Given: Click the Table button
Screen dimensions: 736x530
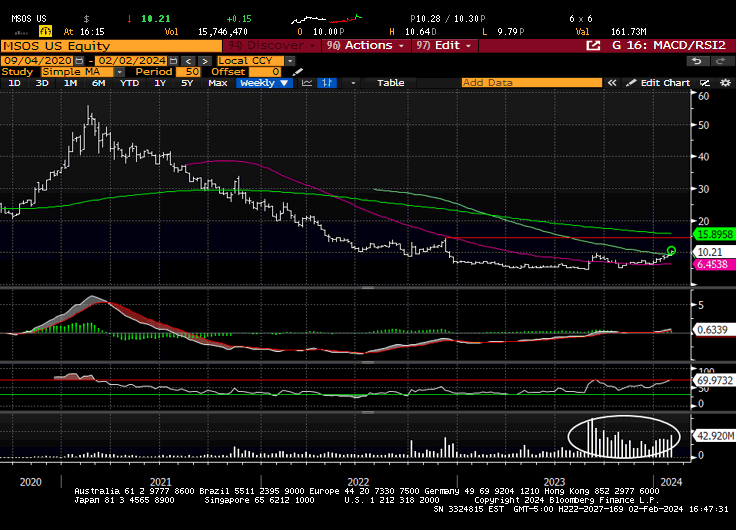Looking at the screenshot, I should point(391,83).
